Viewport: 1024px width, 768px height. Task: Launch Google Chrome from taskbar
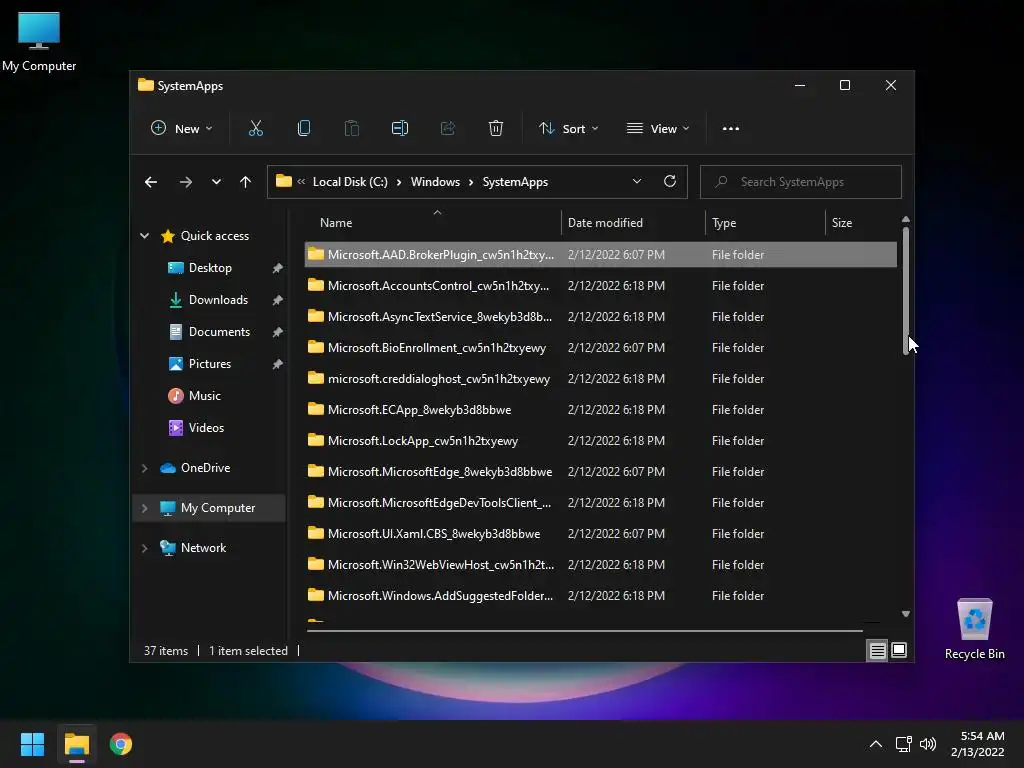[121, 744]
